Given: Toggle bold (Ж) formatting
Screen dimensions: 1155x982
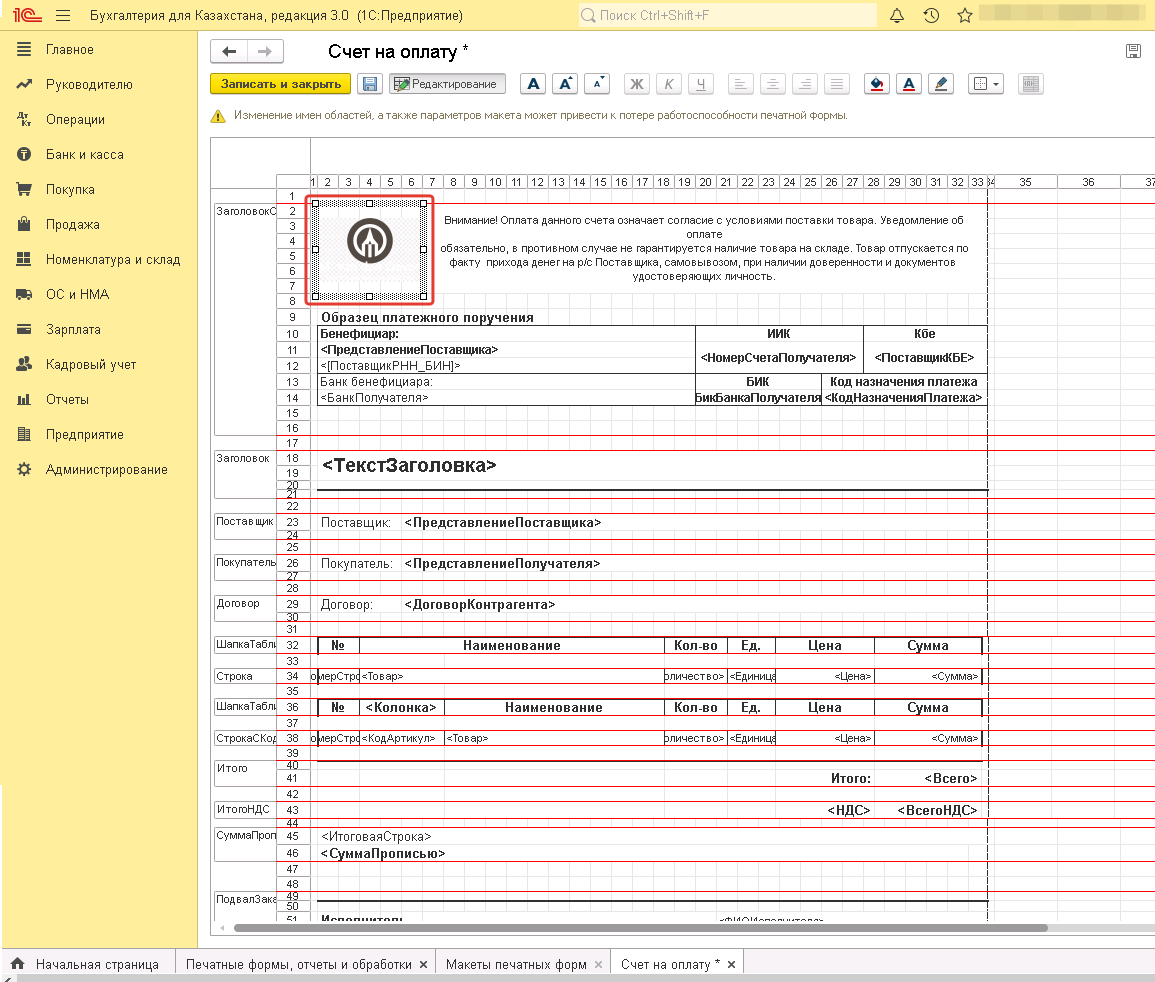Looking at the screenshot, I should coord(636,84).
